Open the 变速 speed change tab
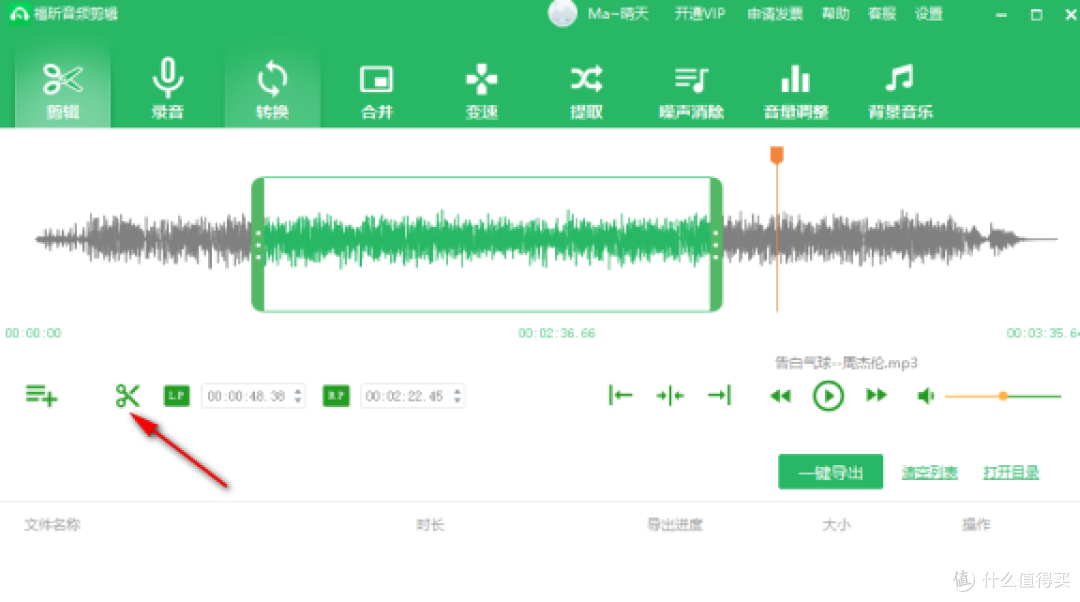This screenshot has width=1080, height=602. pyautogui.click(x=481, y=90)
